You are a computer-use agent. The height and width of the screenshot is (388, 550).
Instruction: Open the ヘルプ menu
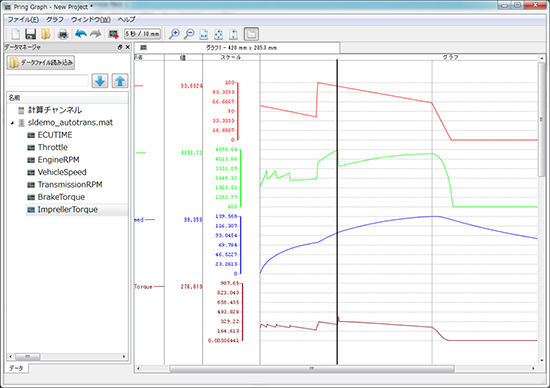coord(126,20)
